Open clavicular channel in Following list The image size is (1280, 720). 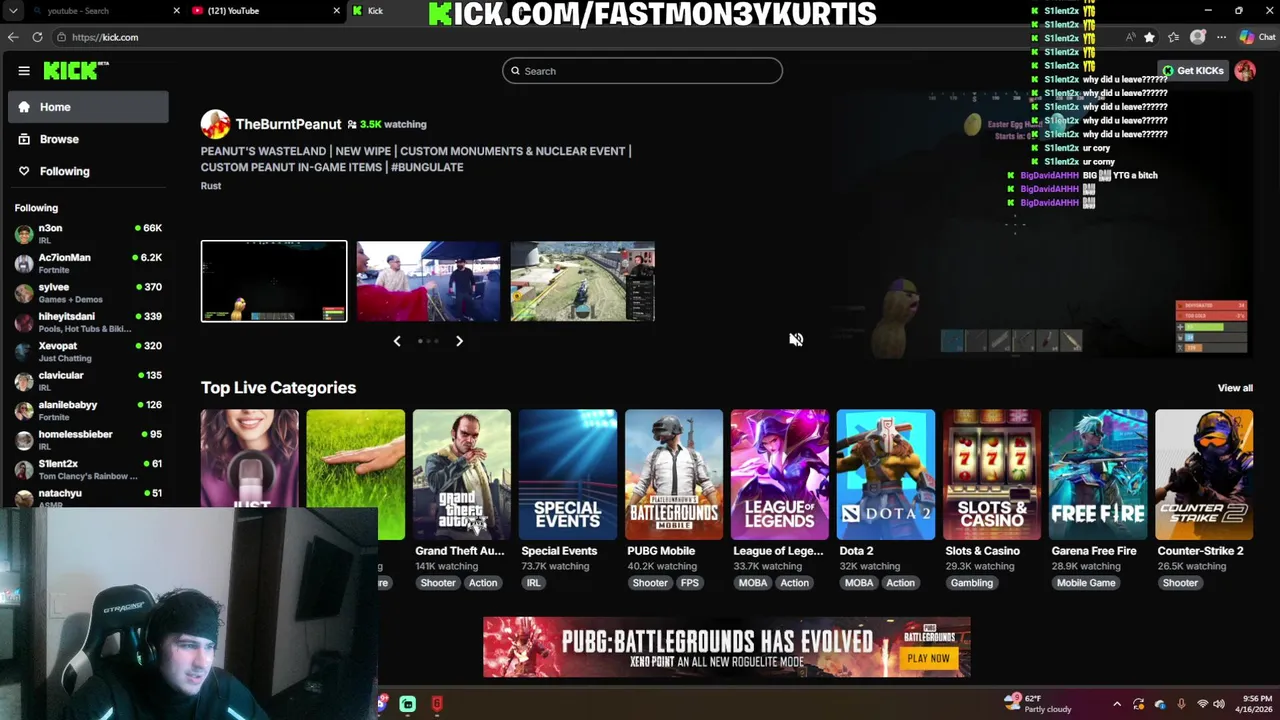coord(88,381)
